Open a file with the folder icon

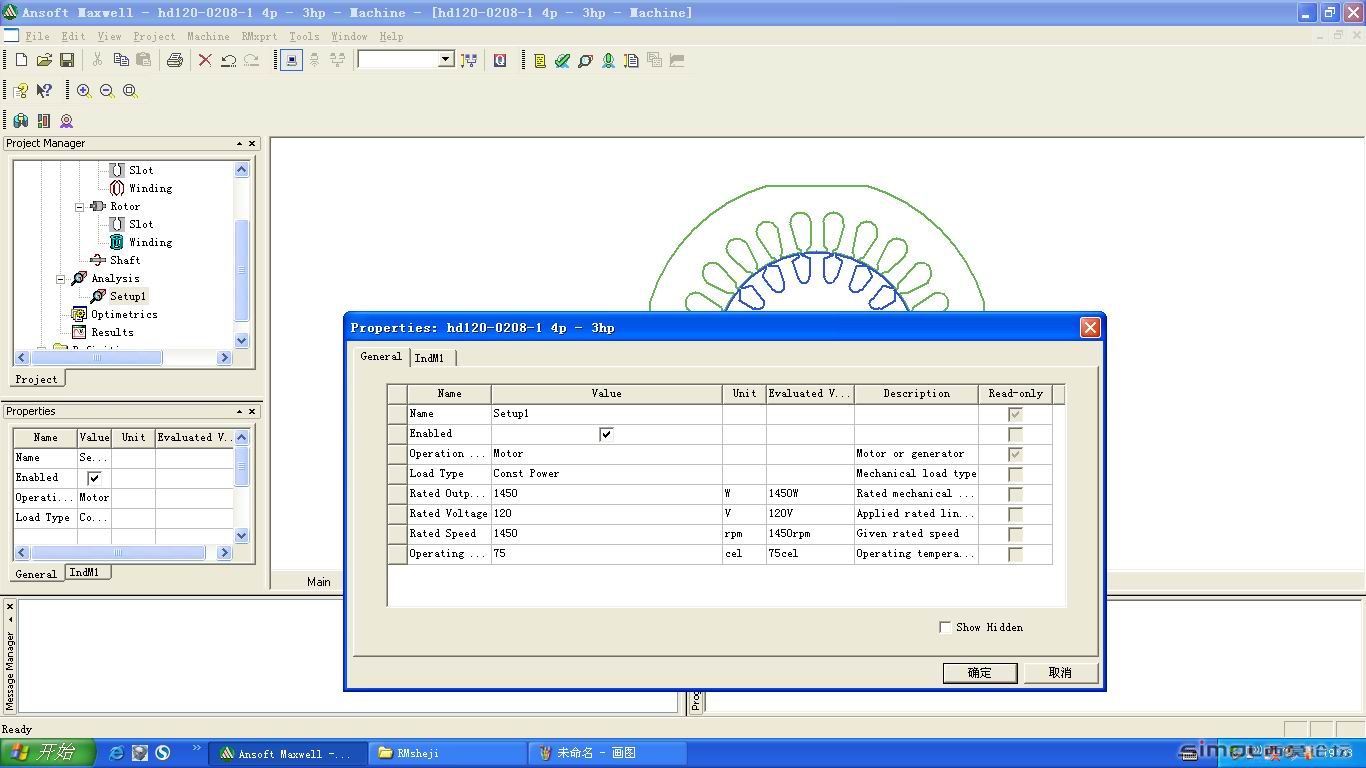(x=44, y=60)
